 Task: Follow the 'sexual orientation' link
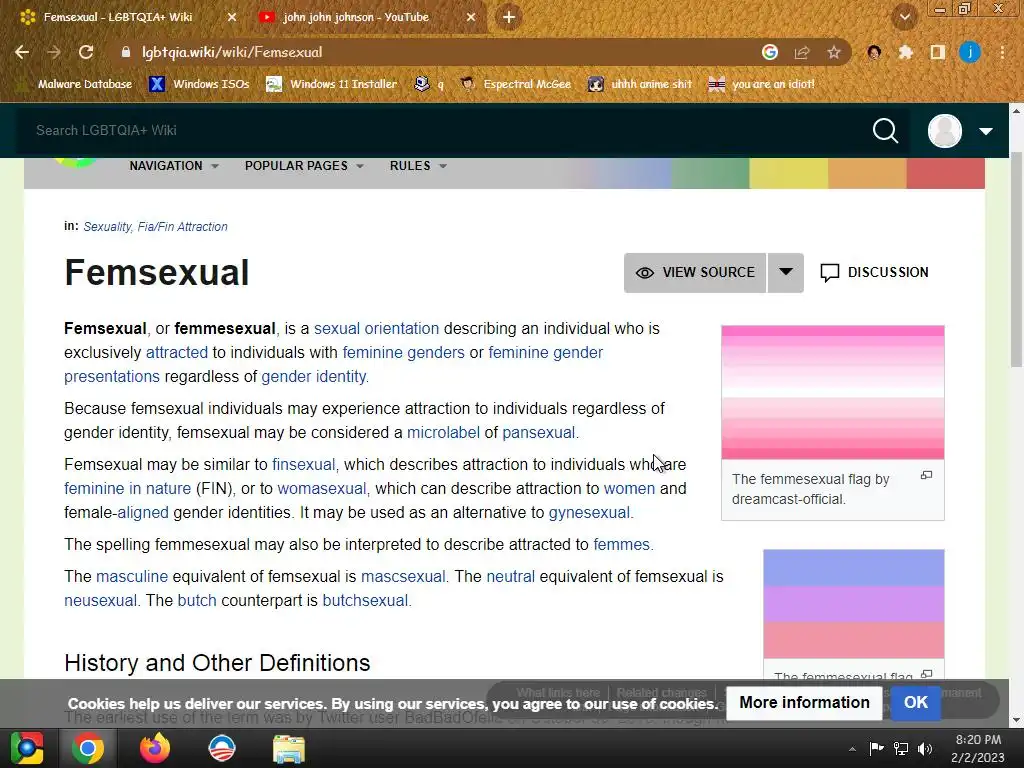pyautogui.click(x=376, y=328)
